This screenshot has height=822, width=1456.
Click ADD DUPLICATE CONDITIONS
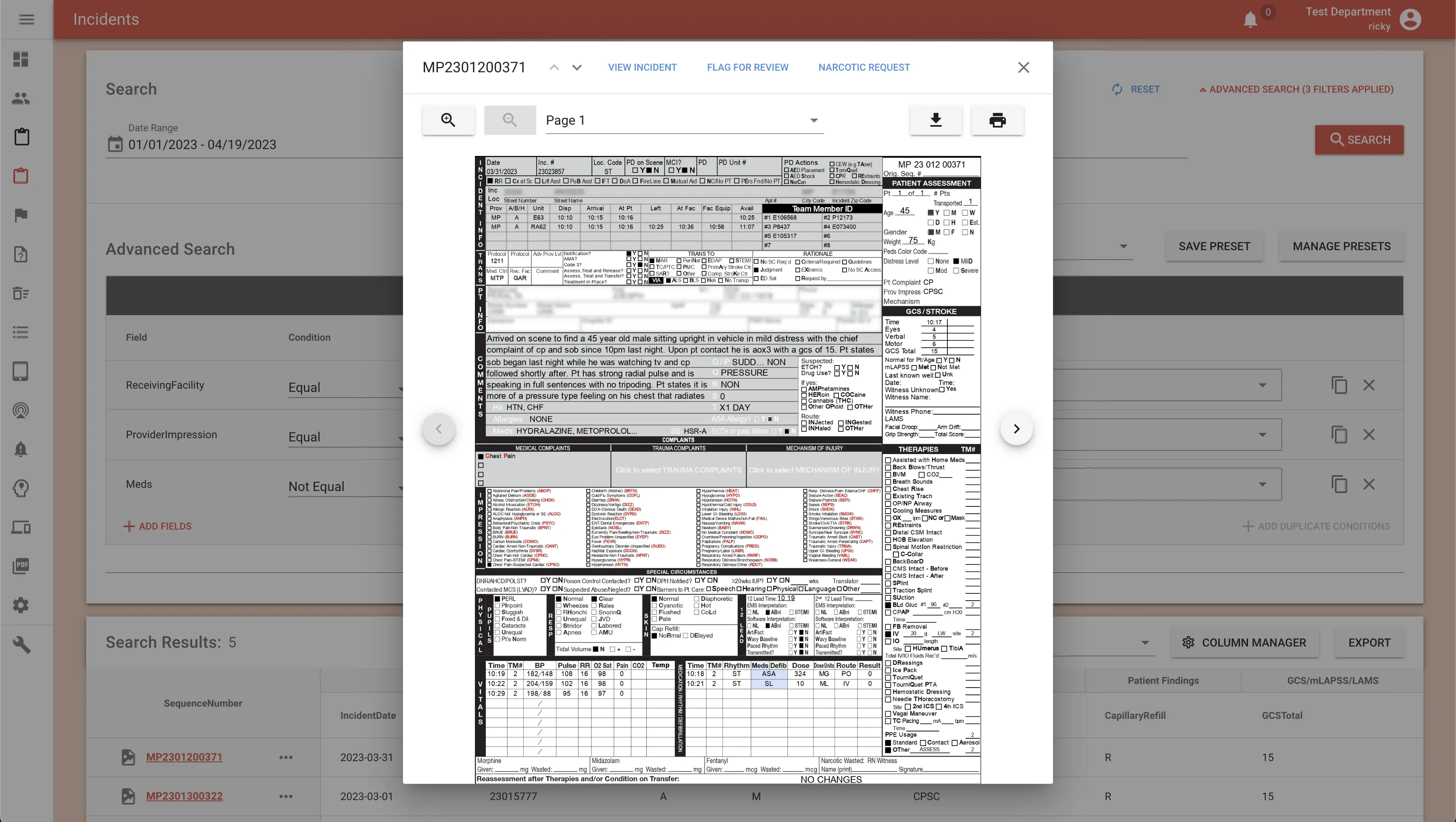pyautogui.click(x=1316, y=526)
